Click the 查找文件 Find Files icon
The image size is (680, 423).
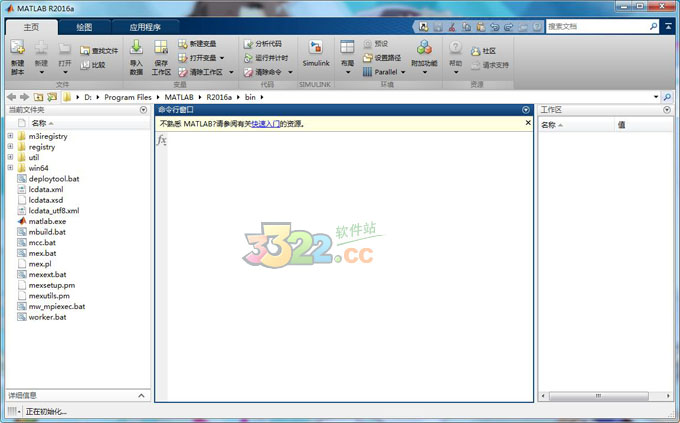(85, 51)
